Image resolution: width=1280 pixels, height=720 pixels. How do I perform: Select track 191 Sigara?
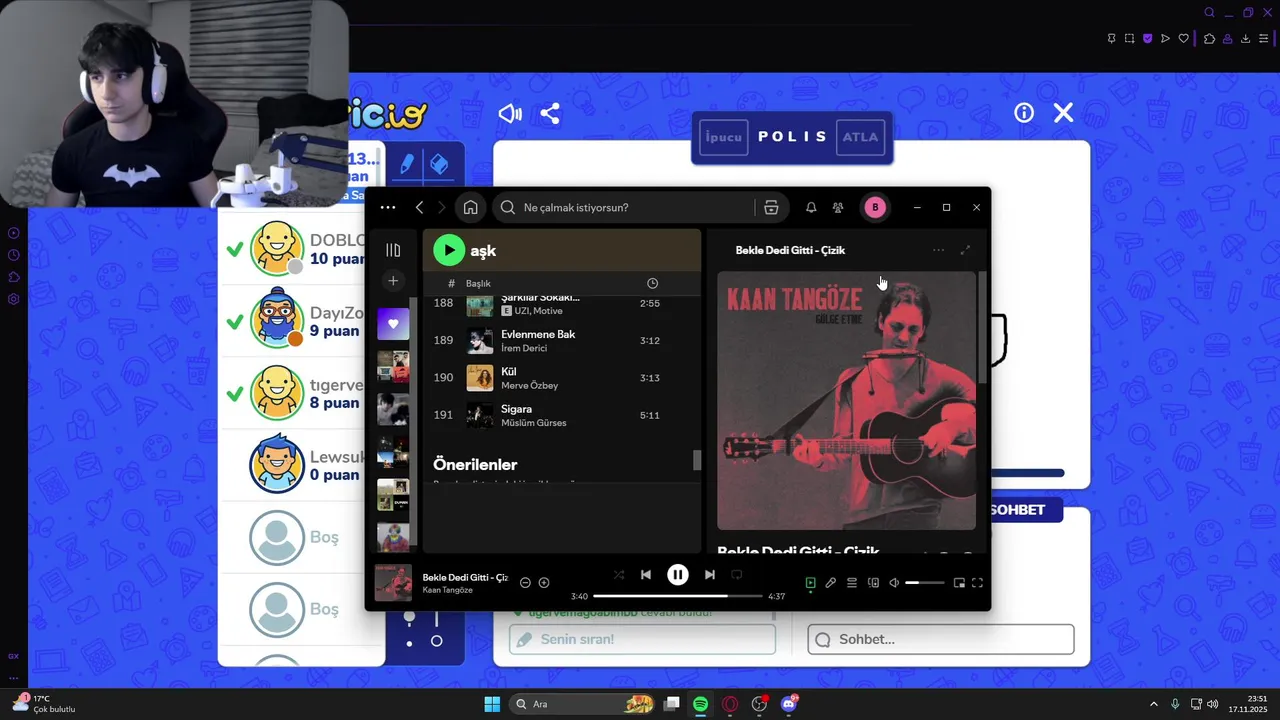(x=561, y=415)
